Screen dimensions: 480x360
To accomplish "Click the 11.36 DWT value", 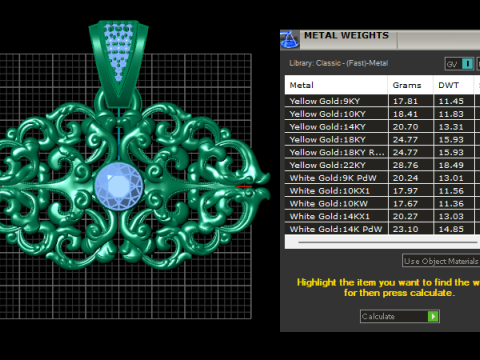I will point(451,203).
